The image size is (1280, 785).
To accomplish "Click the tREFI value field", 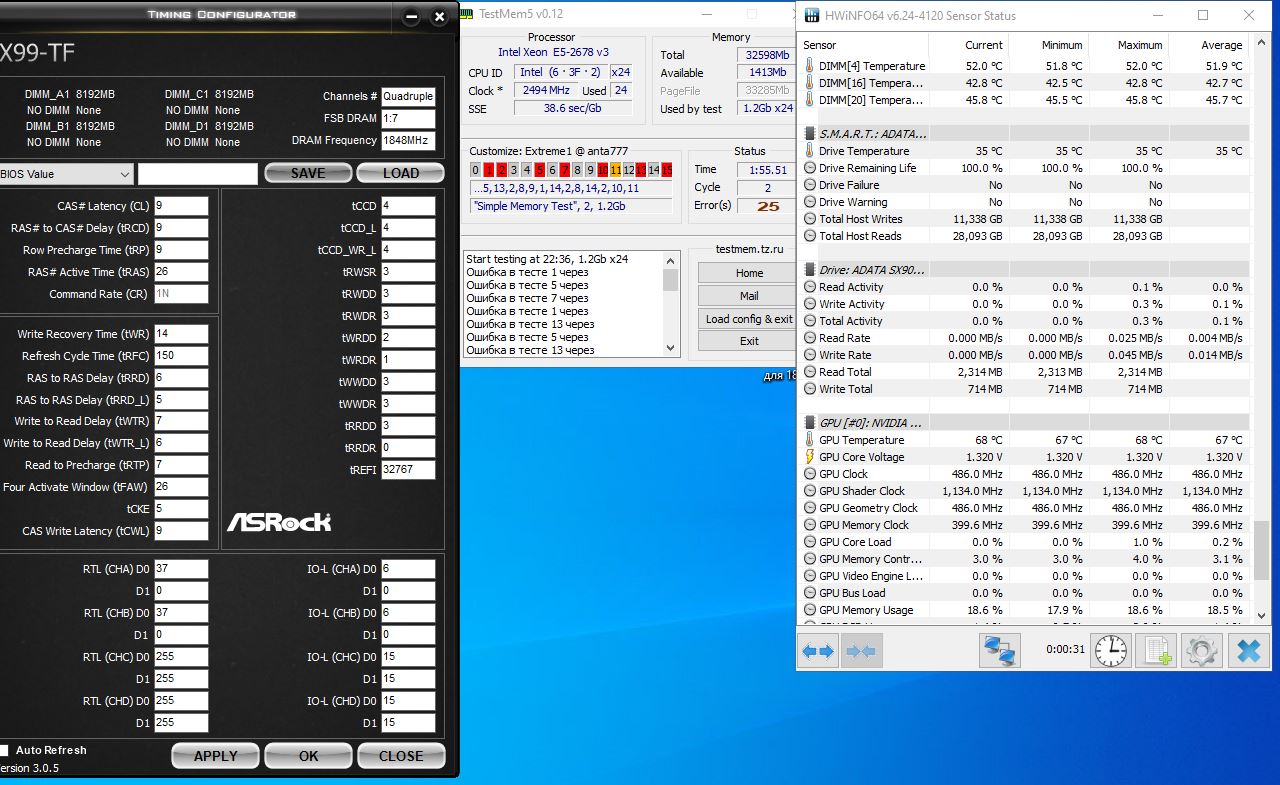I will (x=408, y=469).
